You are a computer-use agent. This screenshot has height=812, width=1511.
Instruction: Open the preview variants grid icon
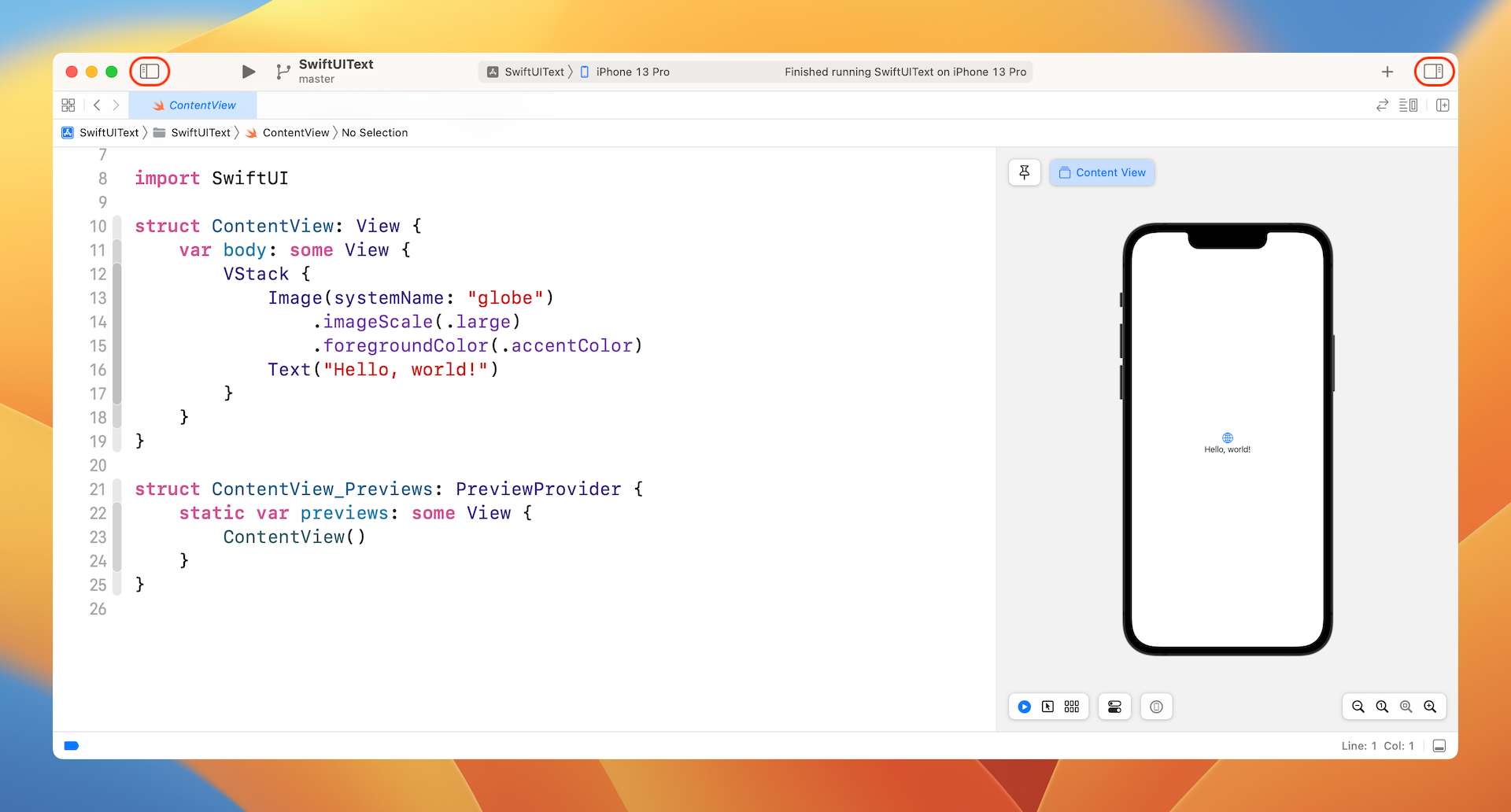pos(1072,707)
